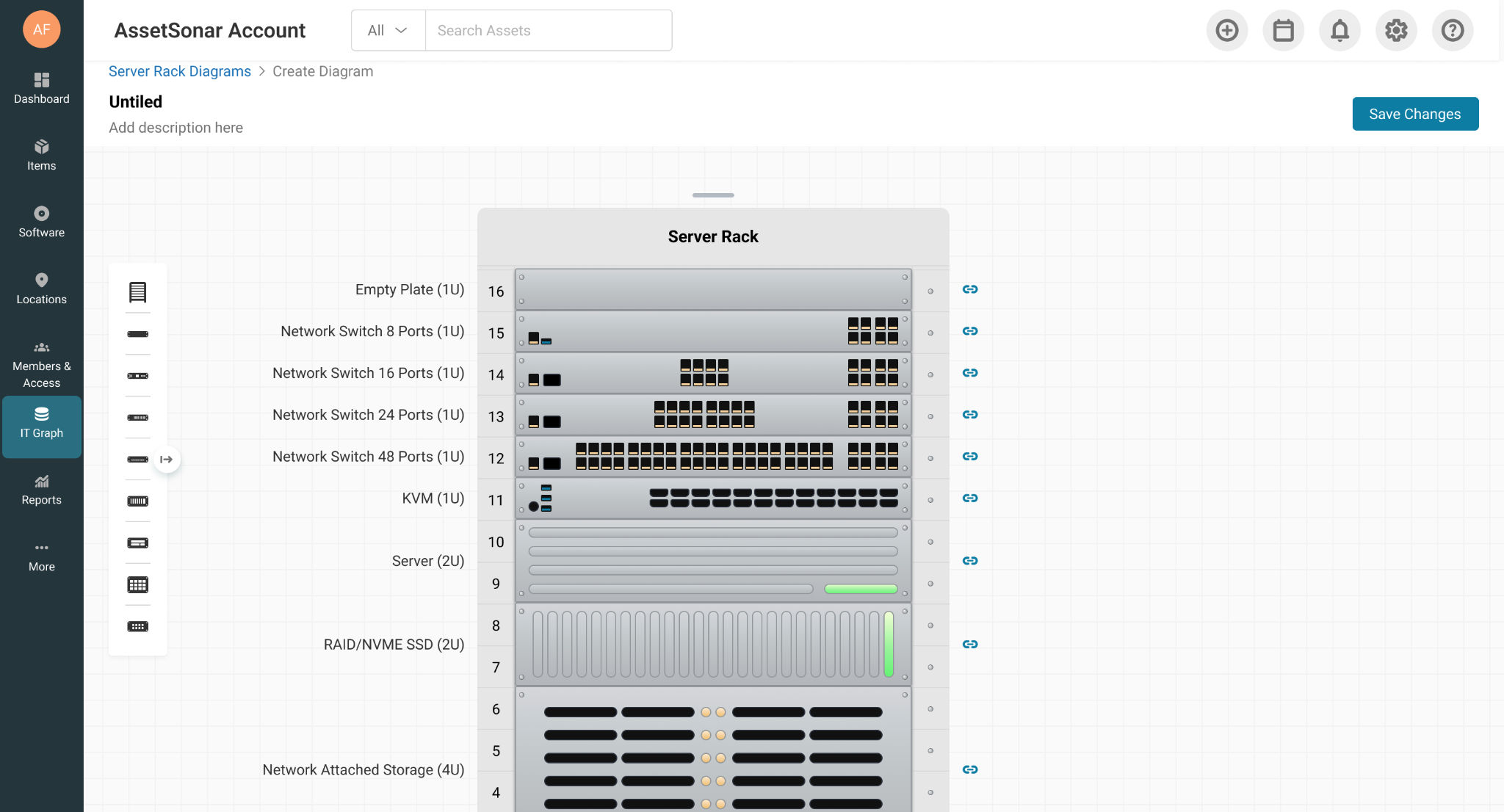
Task: Select the 48-port network switch in rack
Action: coord(713,457)
